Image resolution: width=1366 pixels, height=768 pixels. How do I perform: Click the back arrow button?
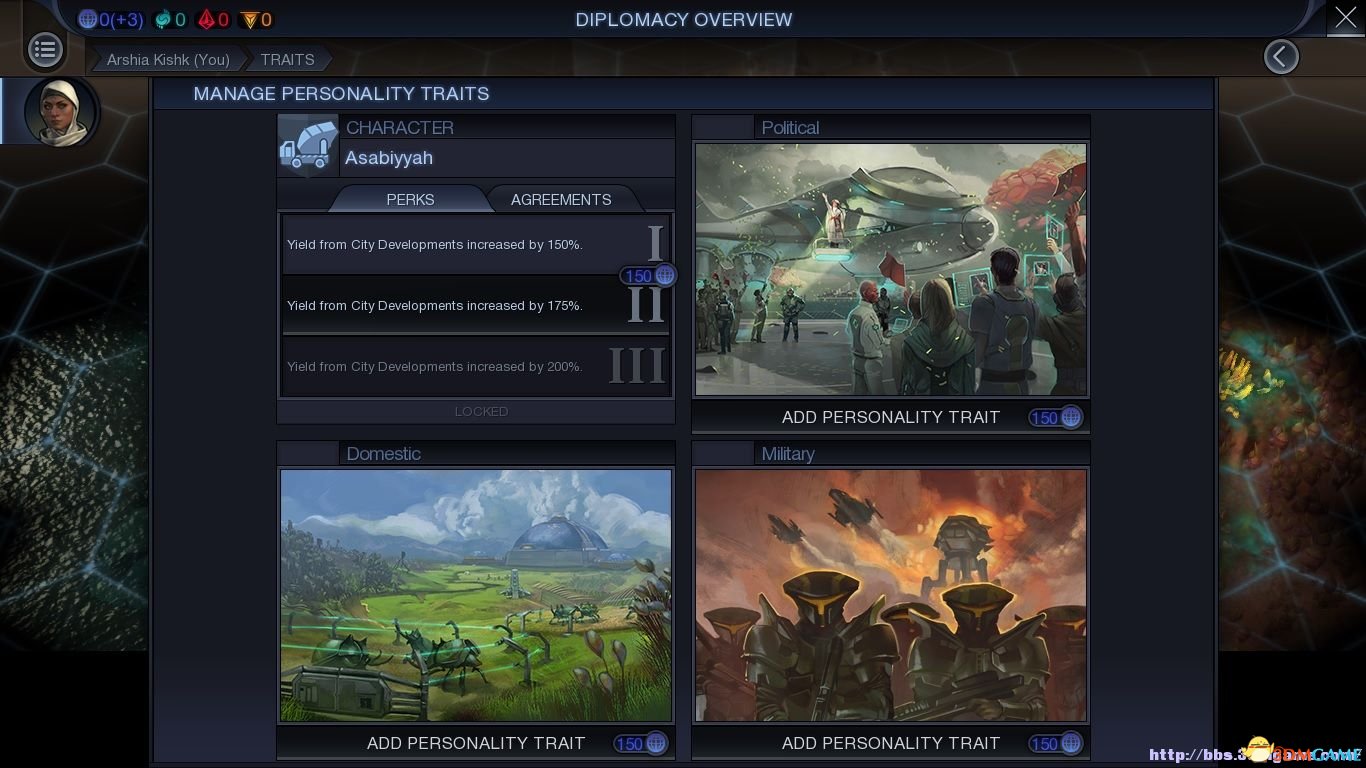(1281, 57)
